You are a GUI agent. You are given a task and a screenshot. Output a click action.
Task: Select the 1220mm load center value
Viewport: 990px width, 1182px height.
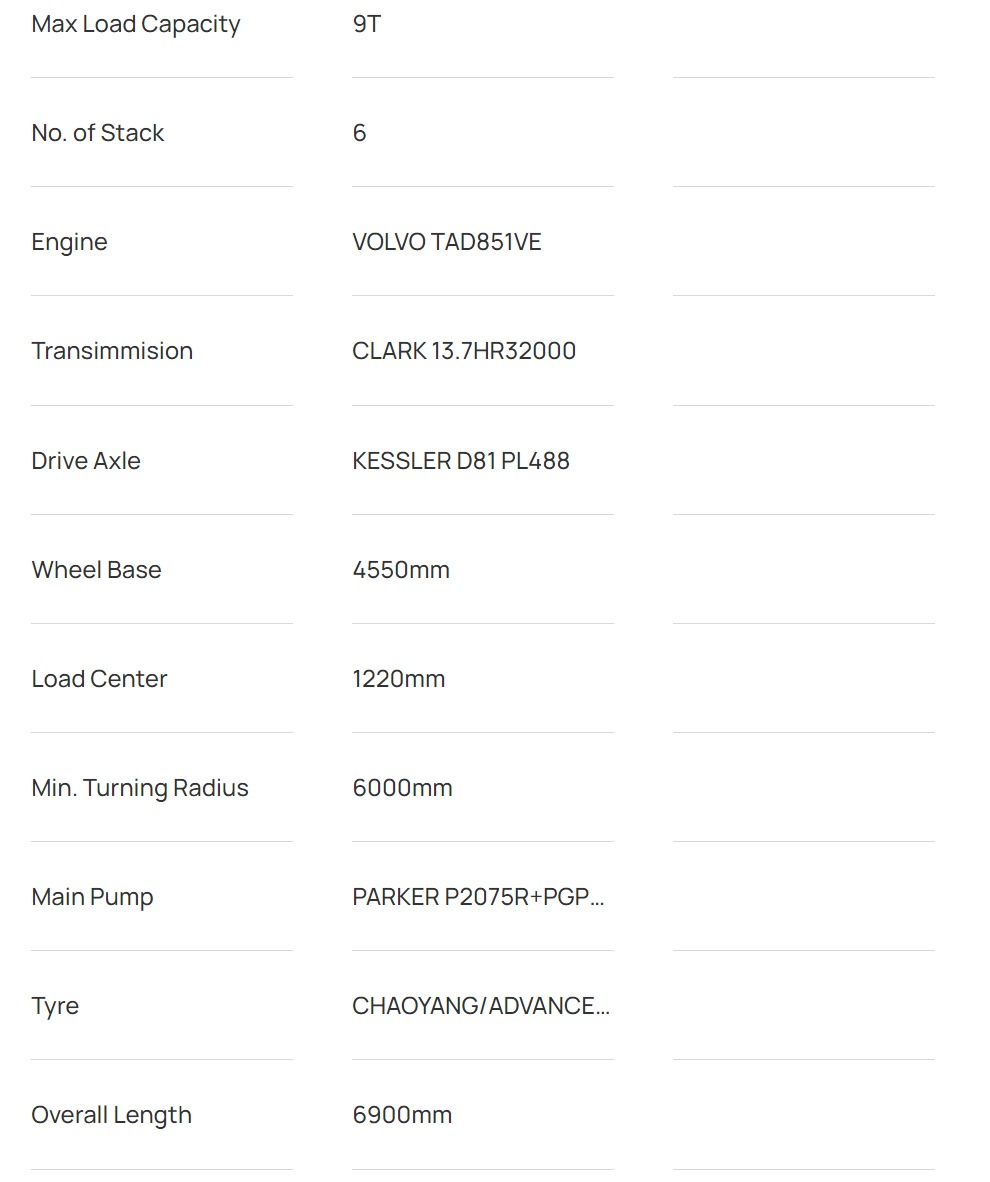[399, 679]
